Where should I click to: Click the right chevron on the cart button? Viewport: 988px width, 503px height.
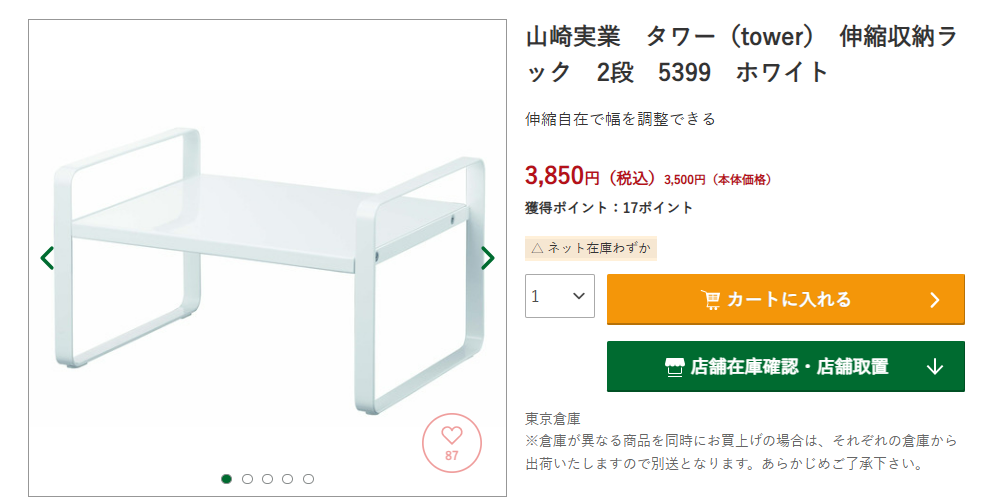pyautogui.click(x=935, y=299)
